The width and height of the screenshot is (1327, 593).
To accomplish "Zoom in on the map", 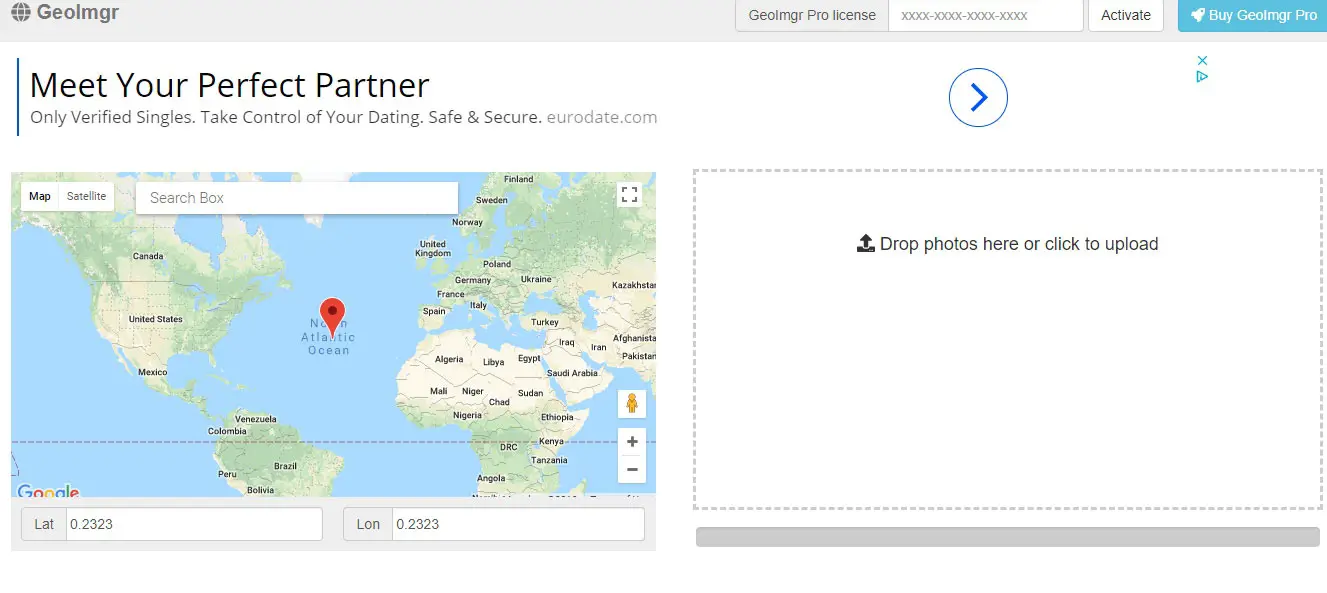I will 631,442.
